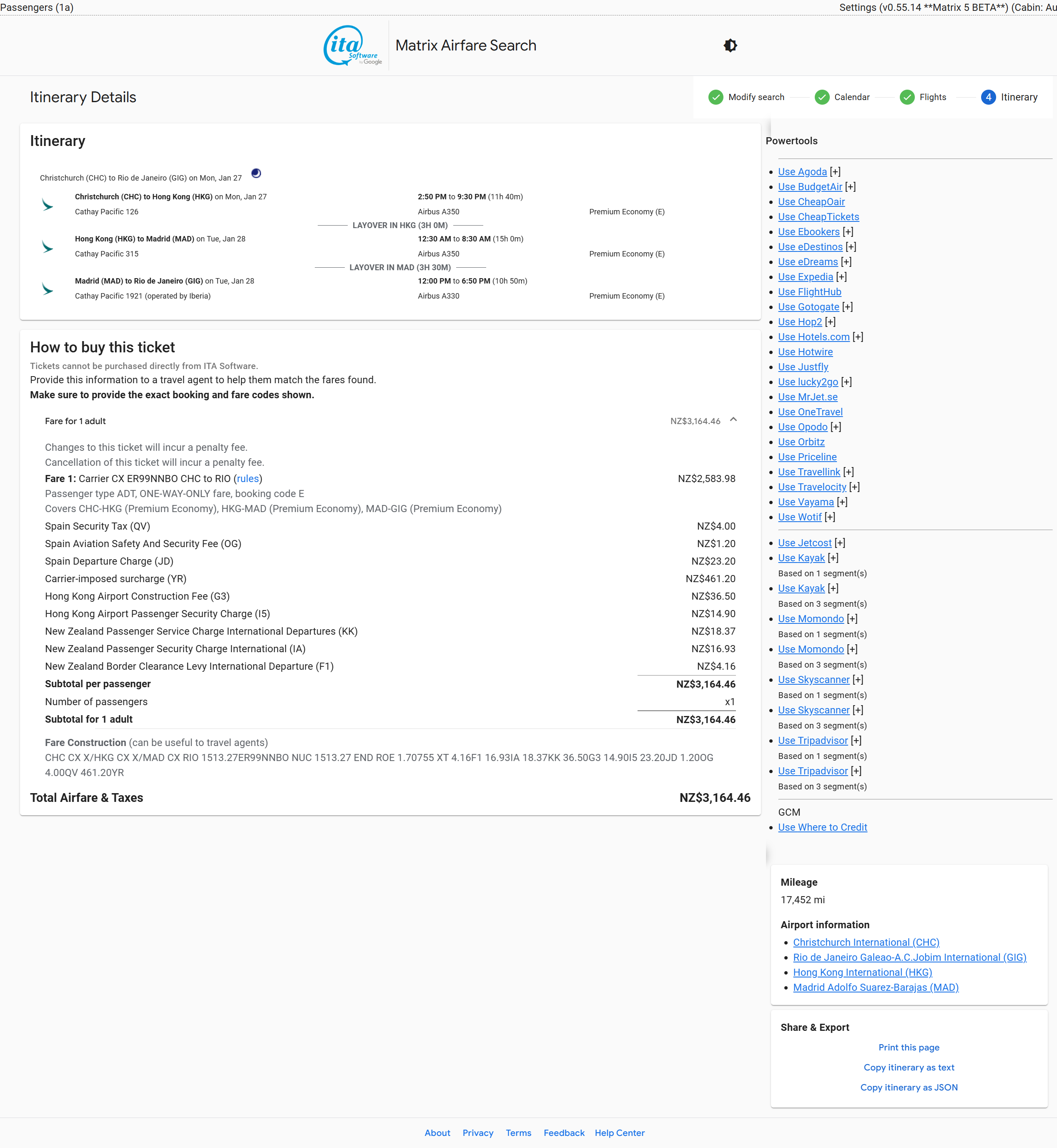Click Cathay Pacific logo for flight 1921
Screen dimensions: 1057x1148
point(48,289)
